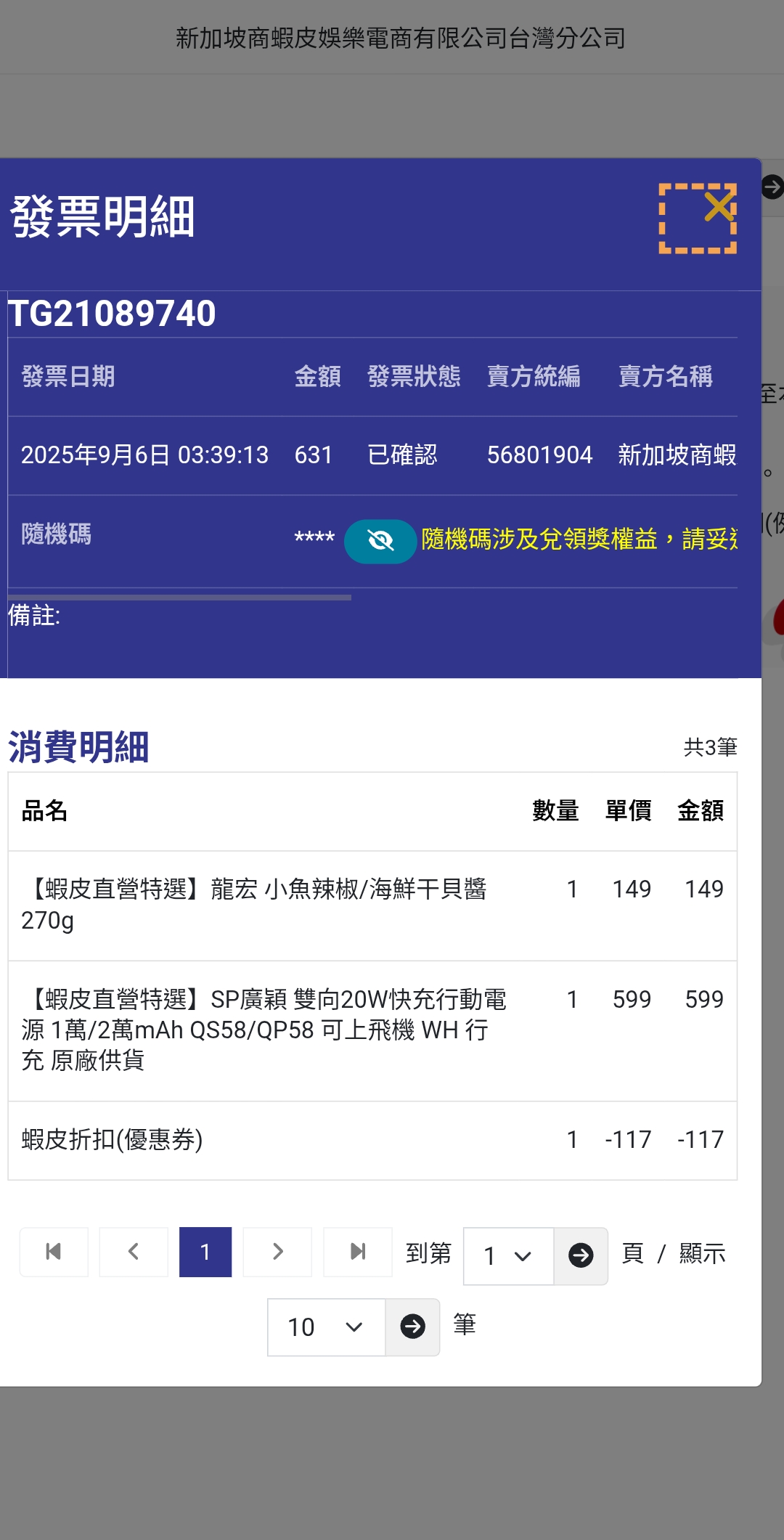Image resolution: width=784 pixels, height=1540 pixels.
Task: Click the arrow circle icon behind the dialog
Action: (772, 187)
